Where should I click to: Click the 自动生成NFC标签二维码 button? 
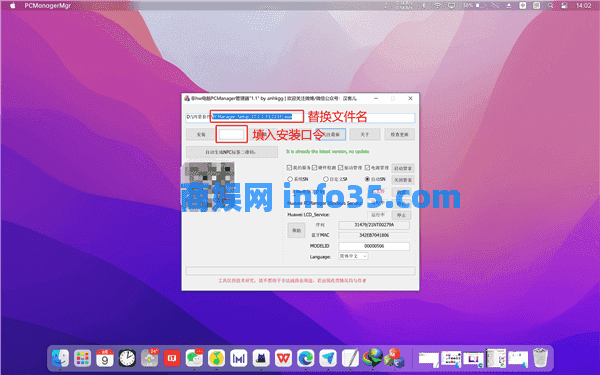coord(232,152)
